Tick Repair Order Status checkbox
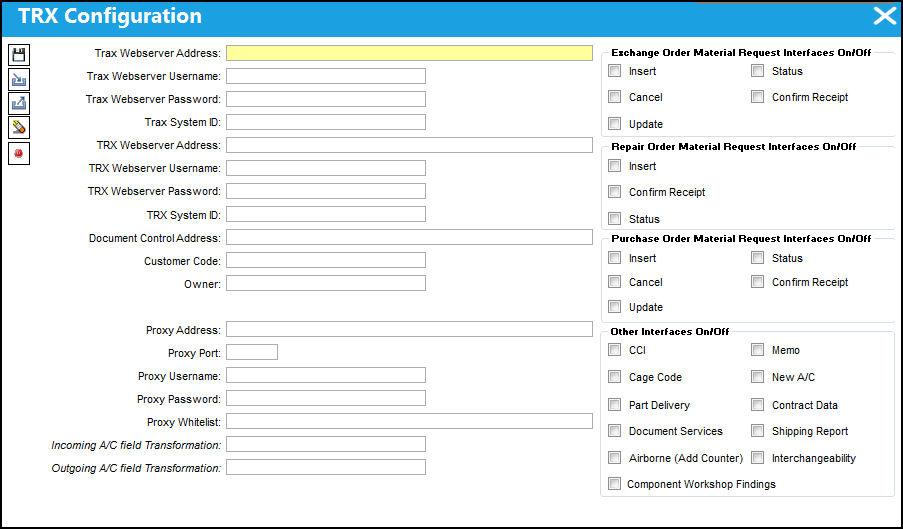This screenshot has height=529, width=903. coord(615,219)
